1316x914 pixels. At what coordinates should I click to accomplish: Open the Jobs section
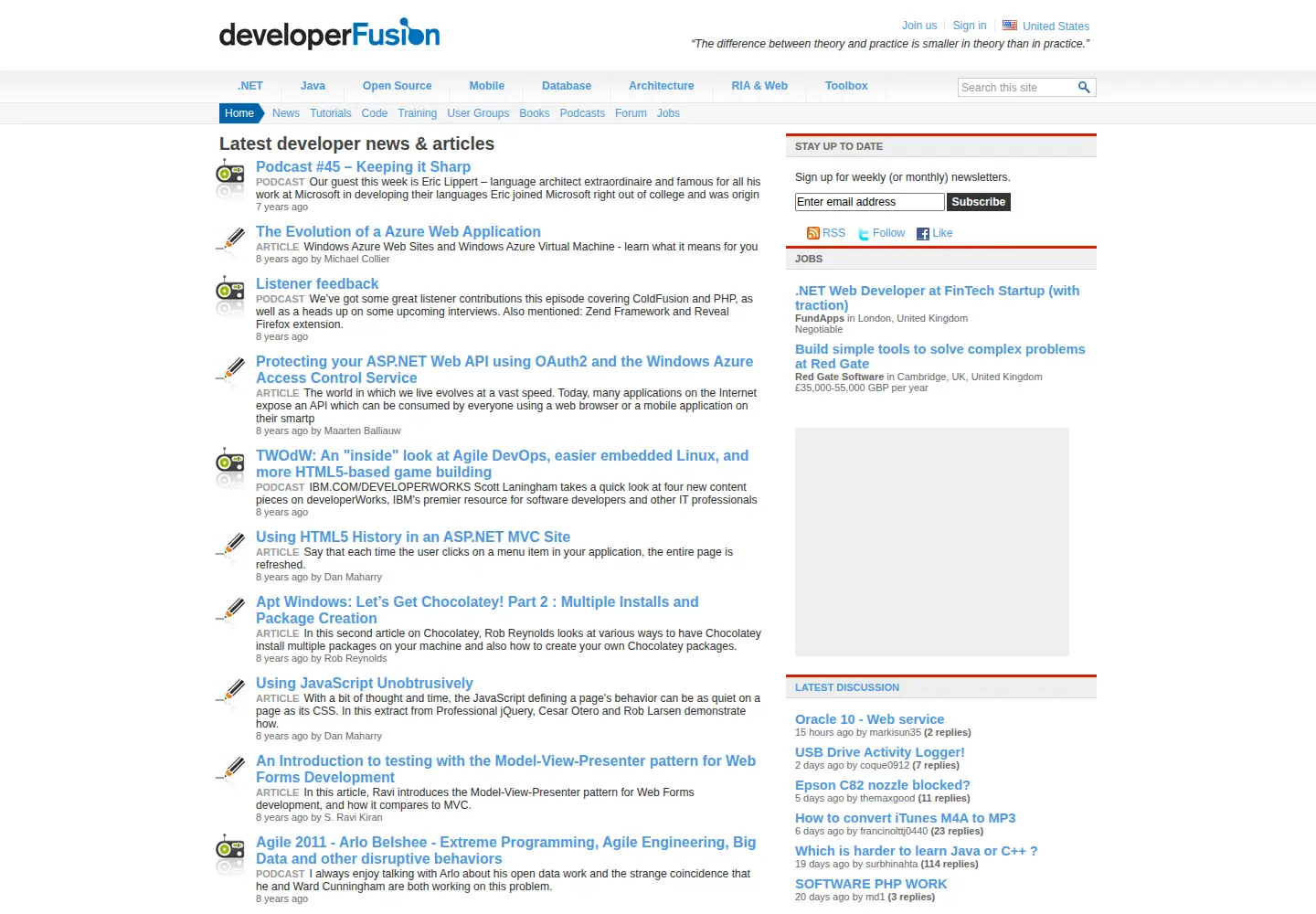668,113
